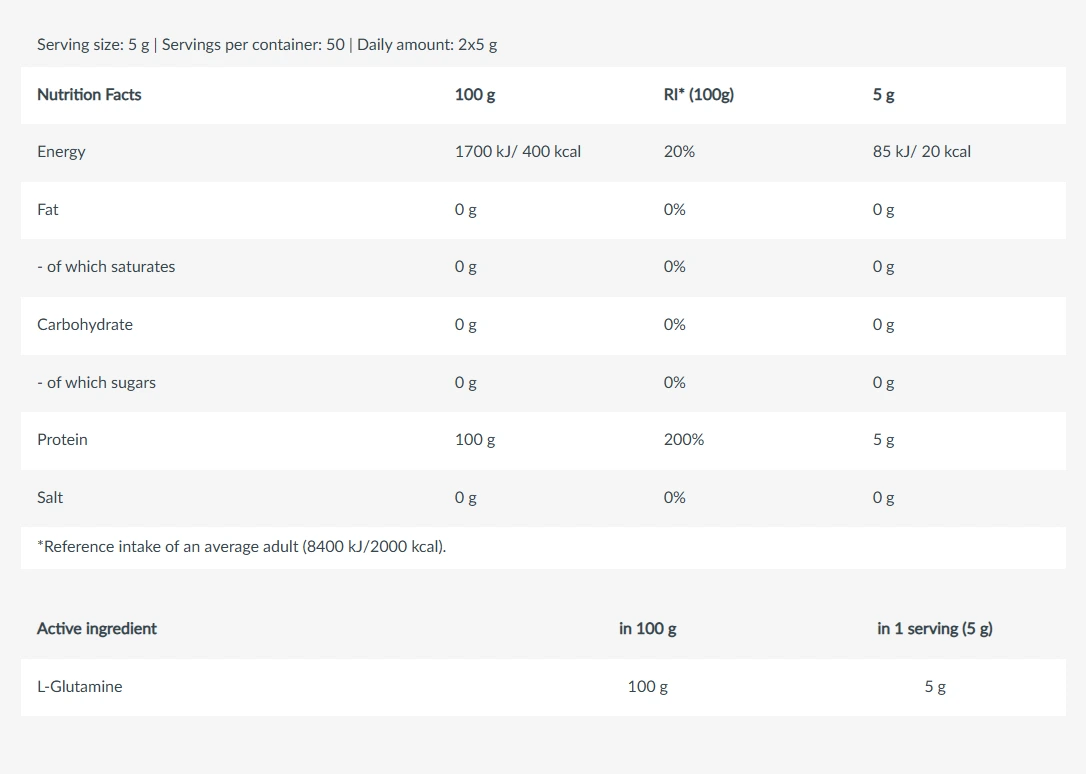Click the Active ingredient header
The width and height of the screenshot is (1086, 774).
97,629
